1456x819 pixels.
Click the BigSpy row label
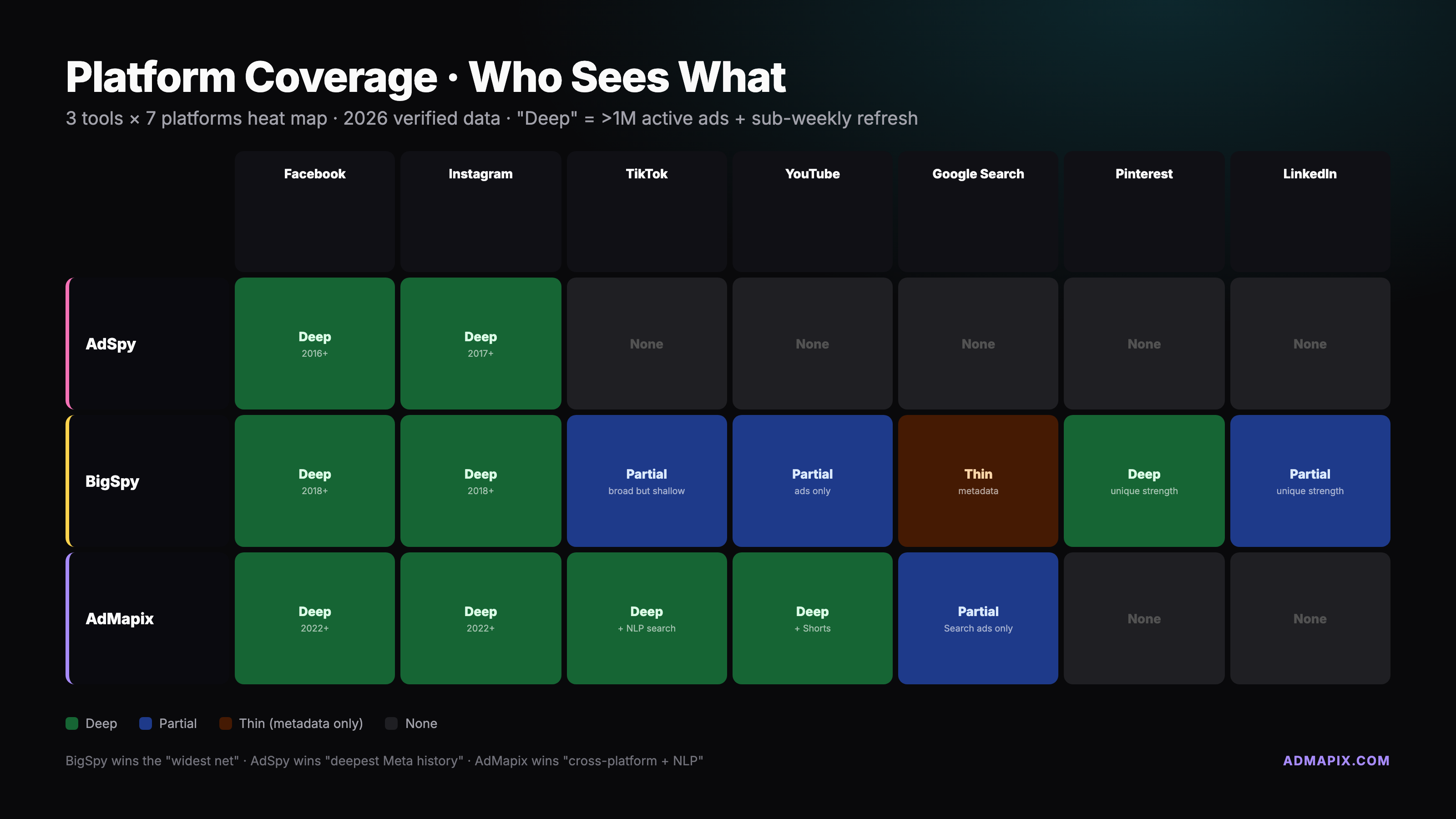coord(112,481)
